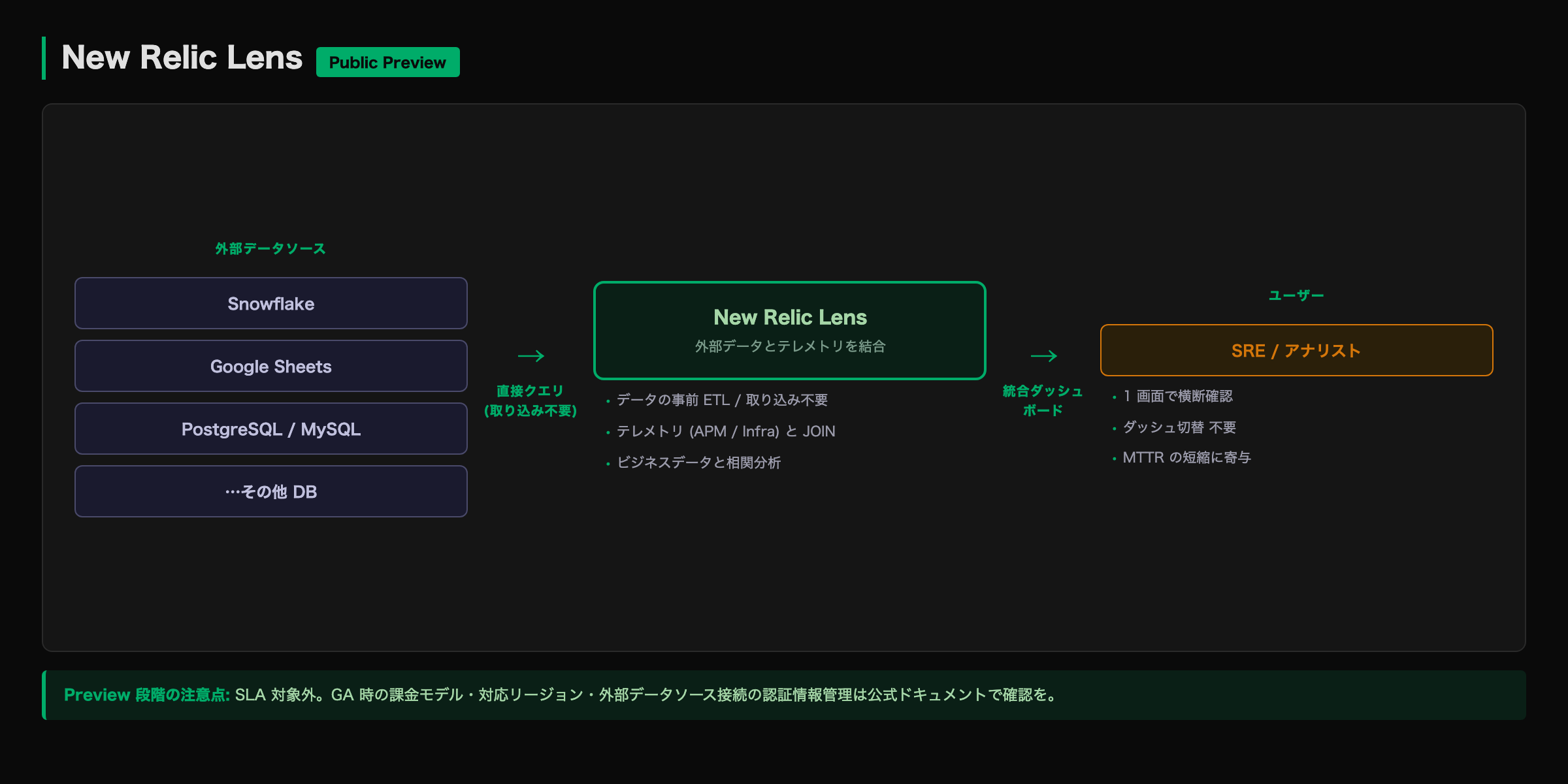Screen dimensions: 1568x784
Task: Click the 外部データソース heading
Action: click(270, 249)
